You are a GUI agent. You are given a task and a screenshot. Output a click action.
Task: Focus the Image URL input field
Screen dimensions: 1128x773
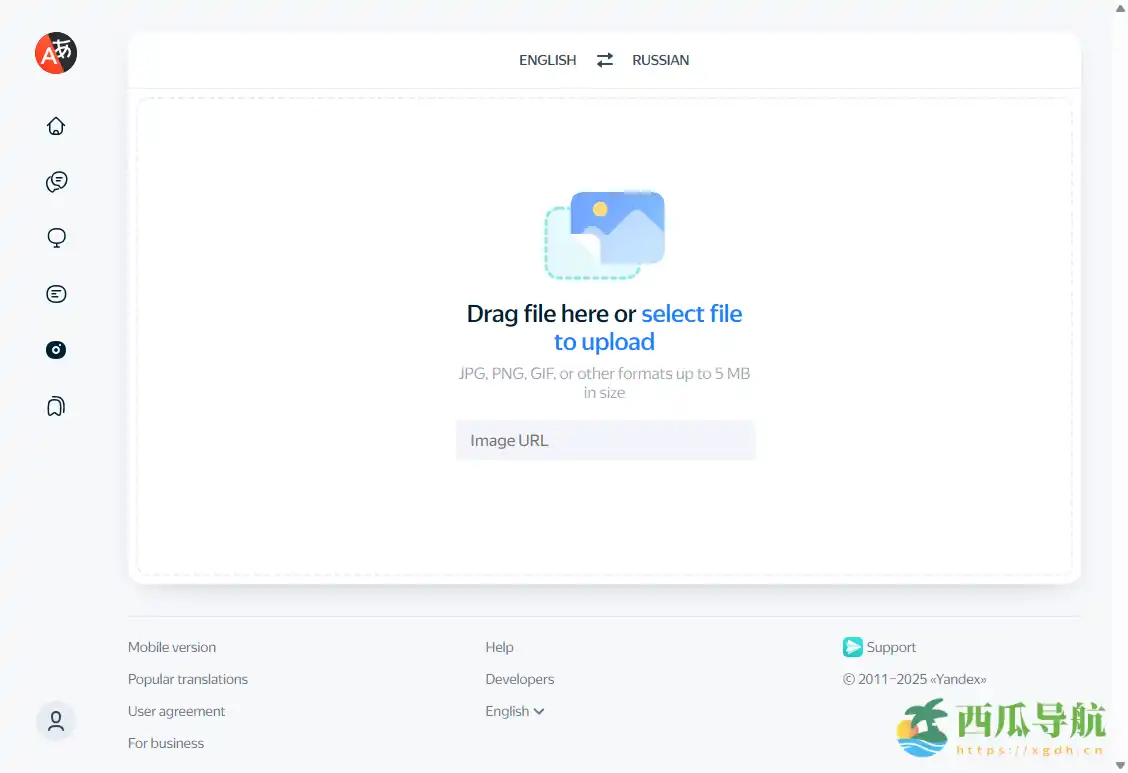coord(605,440)
